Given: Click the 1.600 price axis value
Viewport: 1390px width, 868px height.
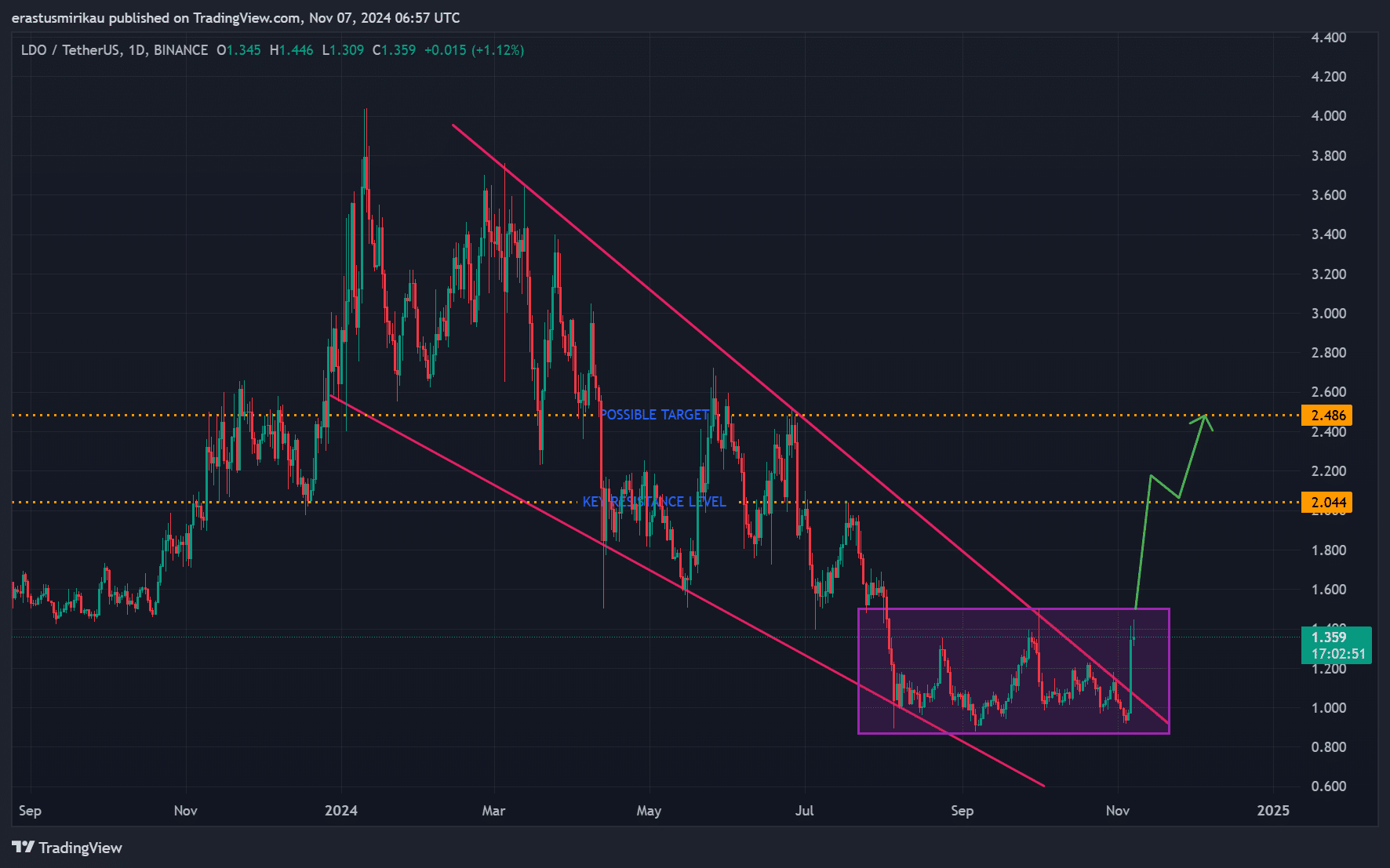Looking at the screenshot, I should tap(1329, 590).
